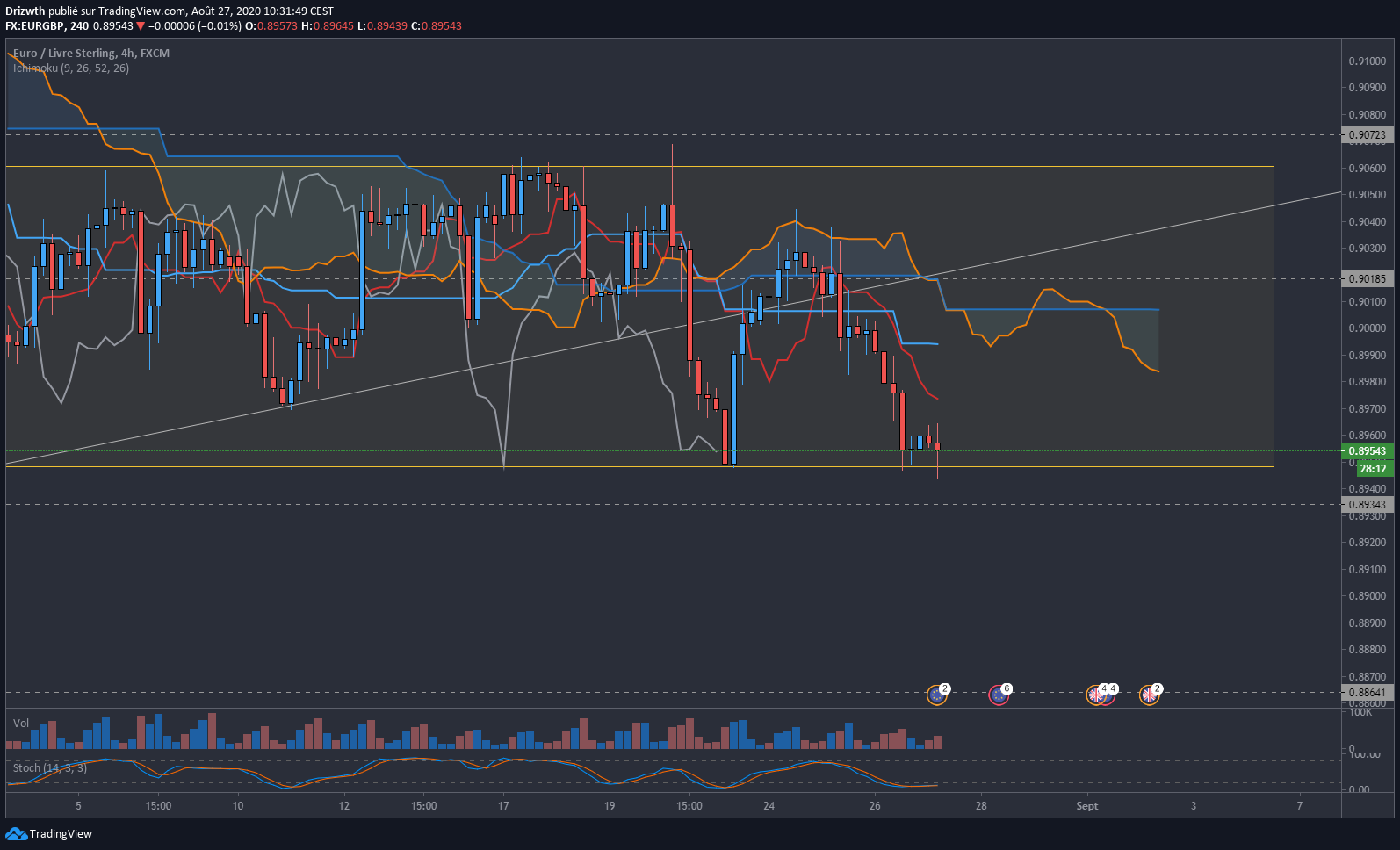
Task: Click the red down arrow beside 0.89543
Action: click(x=141, y=26)
